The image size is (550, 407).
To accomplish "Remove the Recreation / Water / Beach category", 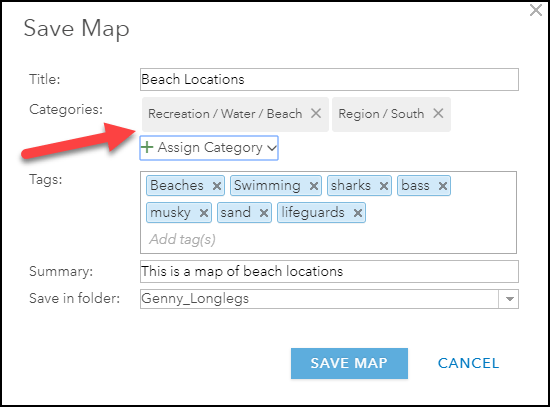I will point(316,114).
